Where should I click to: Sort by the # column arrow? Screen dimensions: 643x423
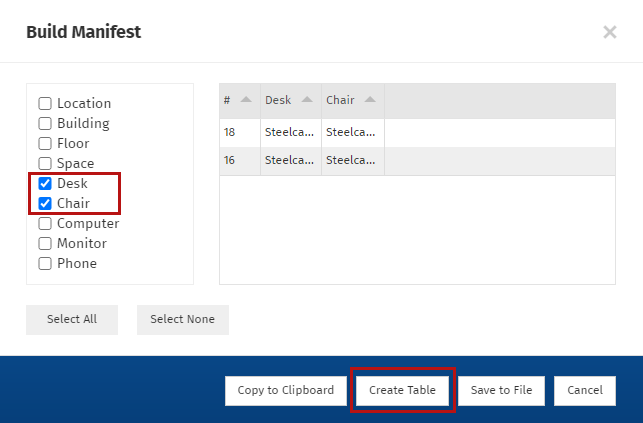pyautogui.click(x=245, y=100)
